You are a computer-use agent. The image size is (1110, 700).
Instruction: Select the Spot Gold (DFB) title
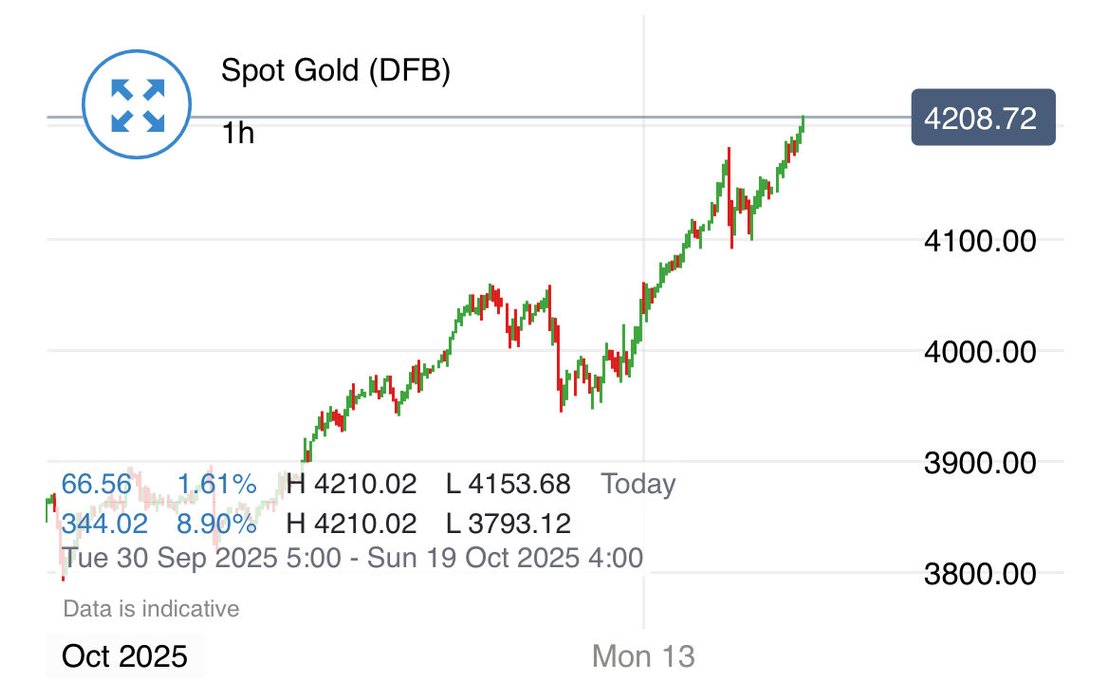pyautogui.click(x=336, y=72)
